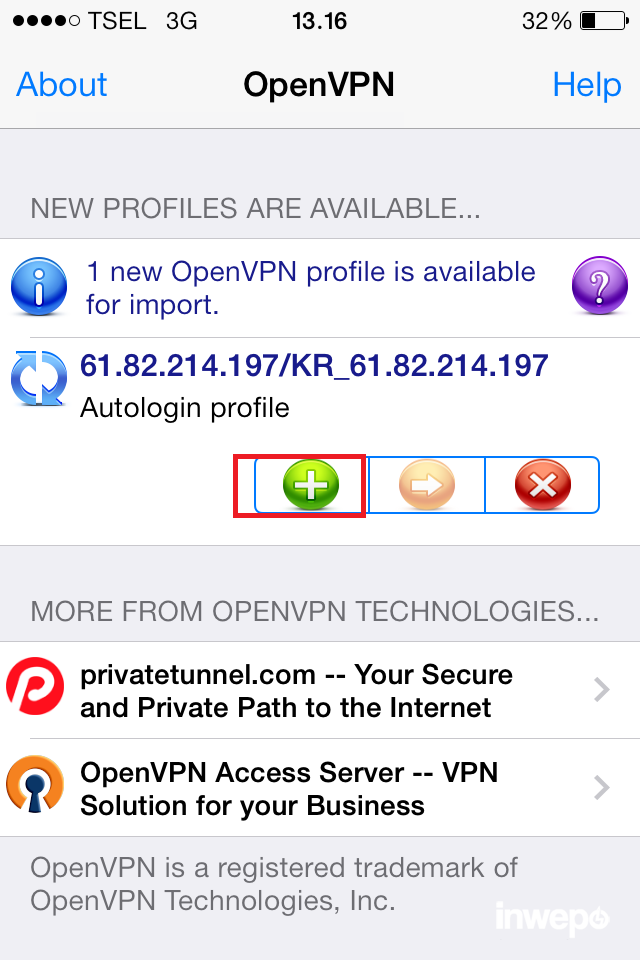Image resolution: width=640 pixels, height=960 pixels.
Task: Tap the green plus import profile icon
Action: click(x=311, y=485)
